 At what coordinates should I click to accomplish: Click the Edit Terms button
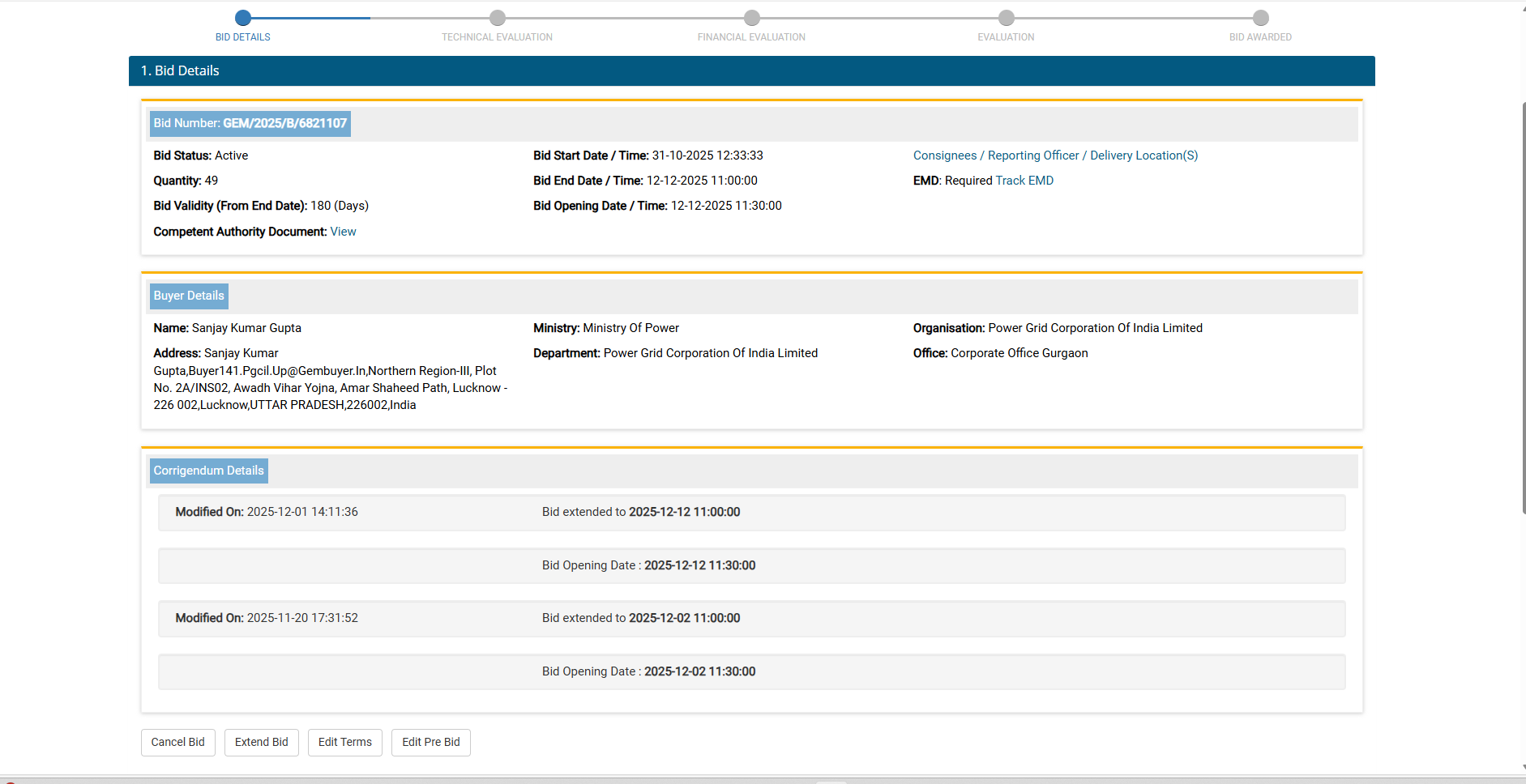click(x=344, y=742)
